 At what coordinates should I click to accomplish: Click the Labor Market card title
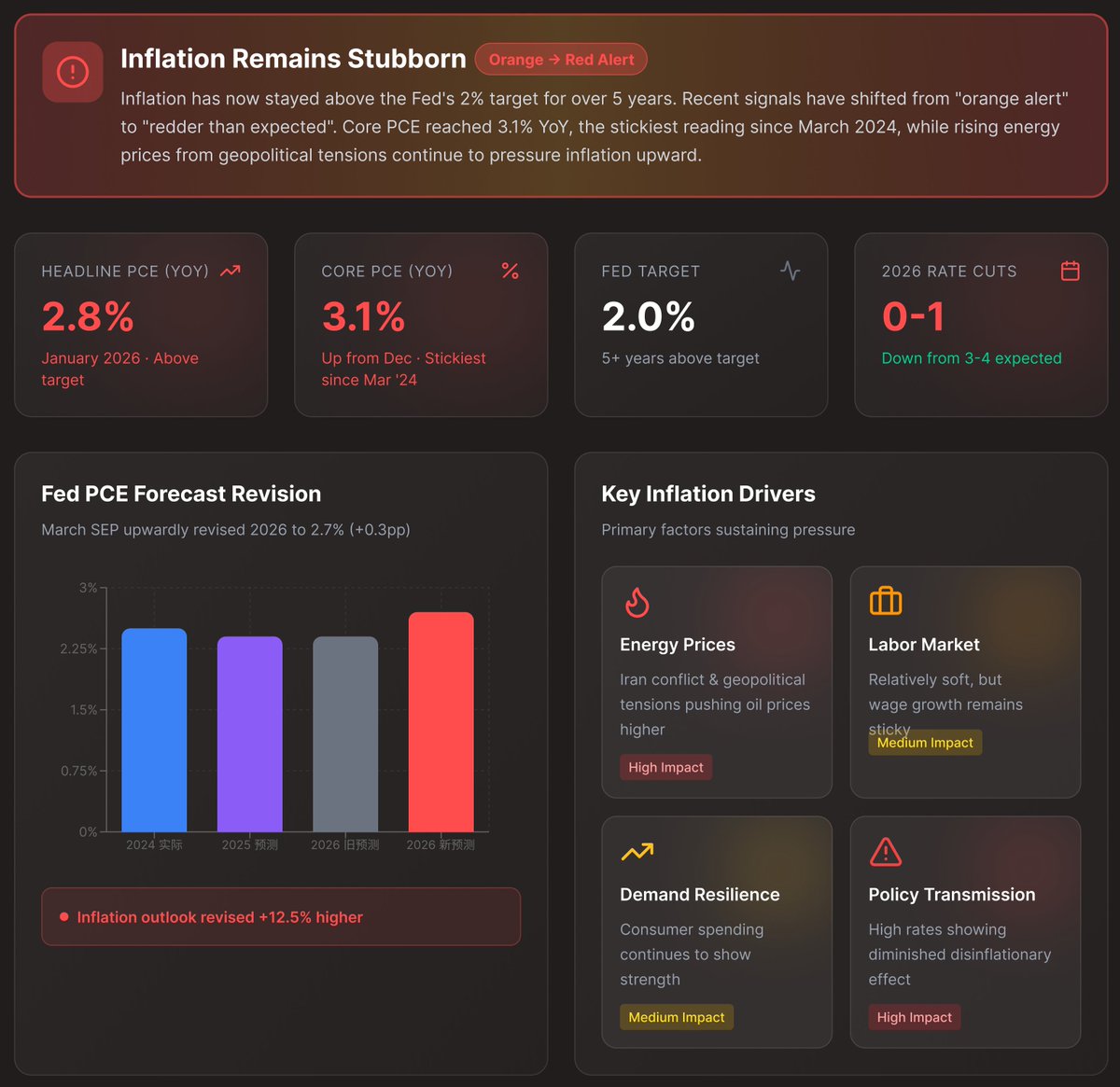[x=924, y=645]
